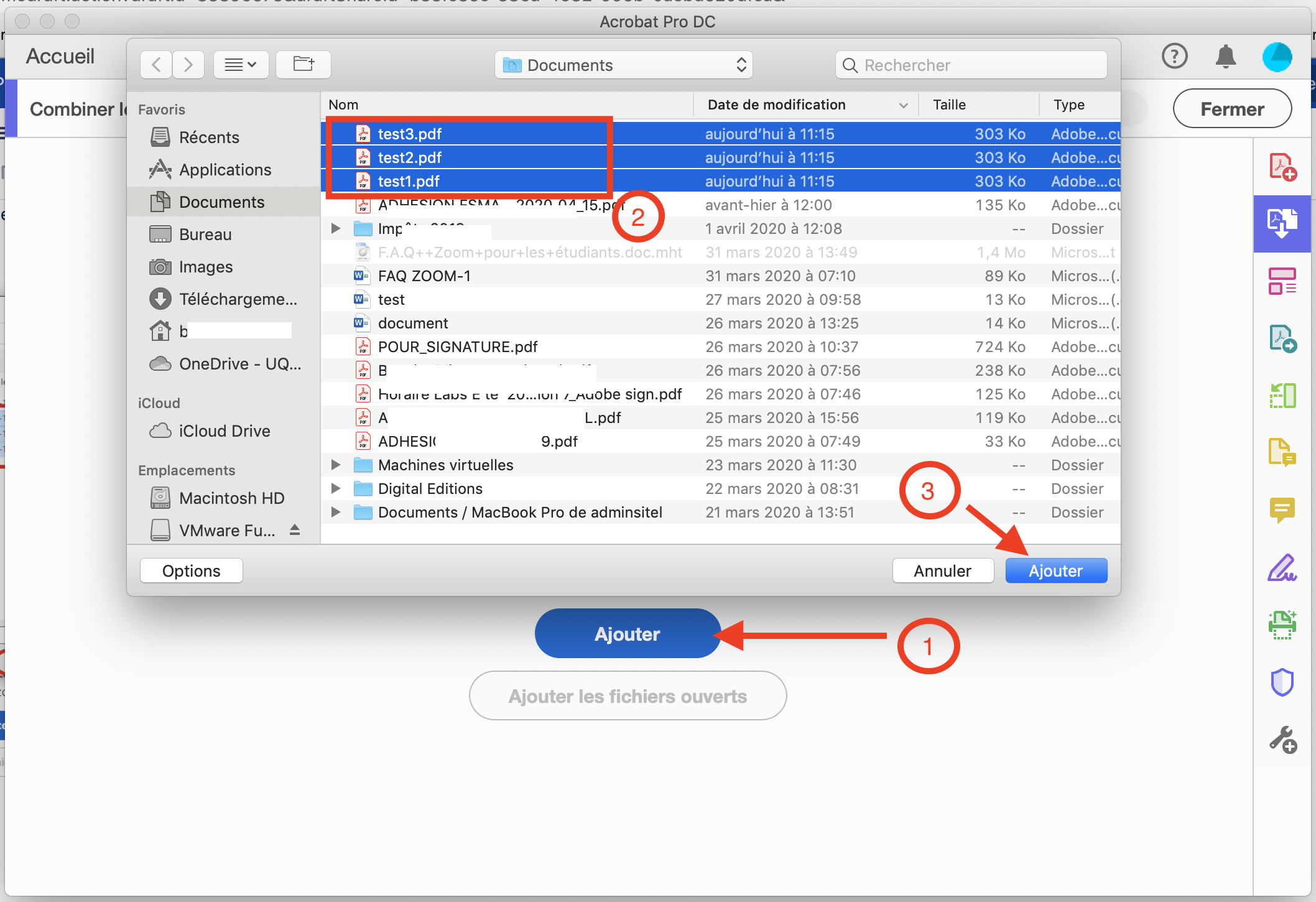Expand Documents / MacBook Pro de adminsitel folder

pyautogui.click(x=336, y=512)
